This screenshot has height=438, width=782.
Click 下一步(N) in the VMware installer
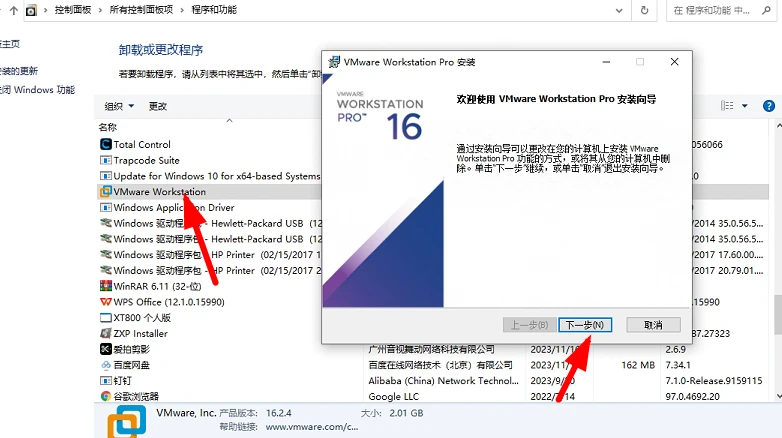click(585, 325)
